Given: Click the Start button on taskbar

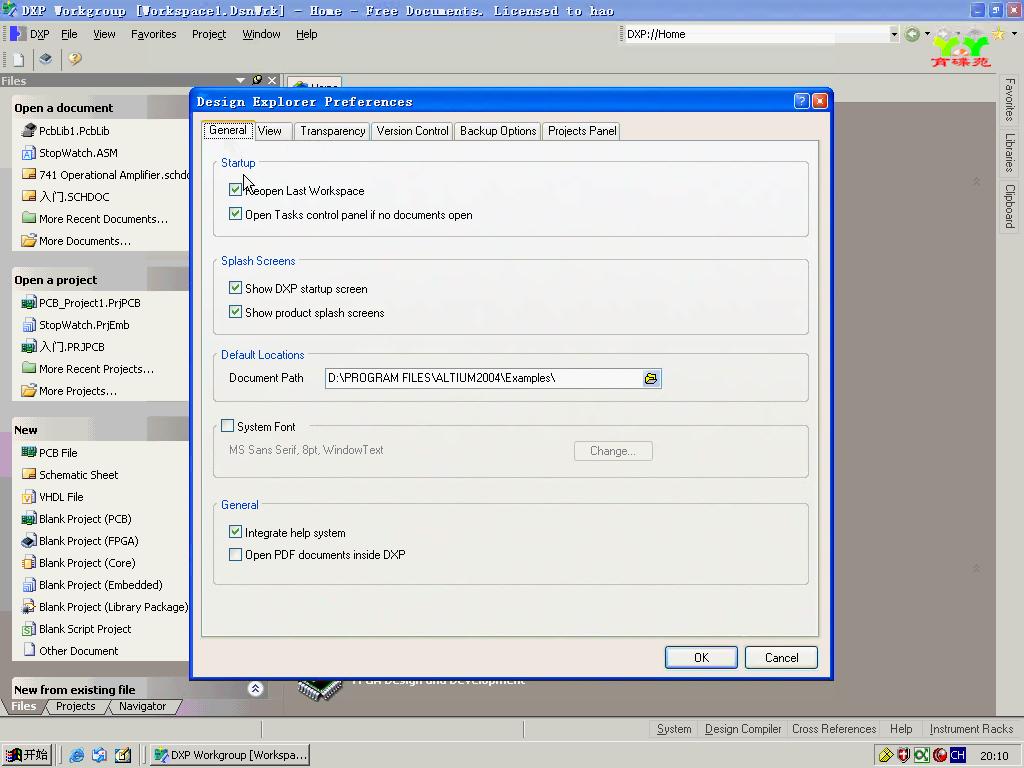Looking at the screenshot, I should point(27,755).
